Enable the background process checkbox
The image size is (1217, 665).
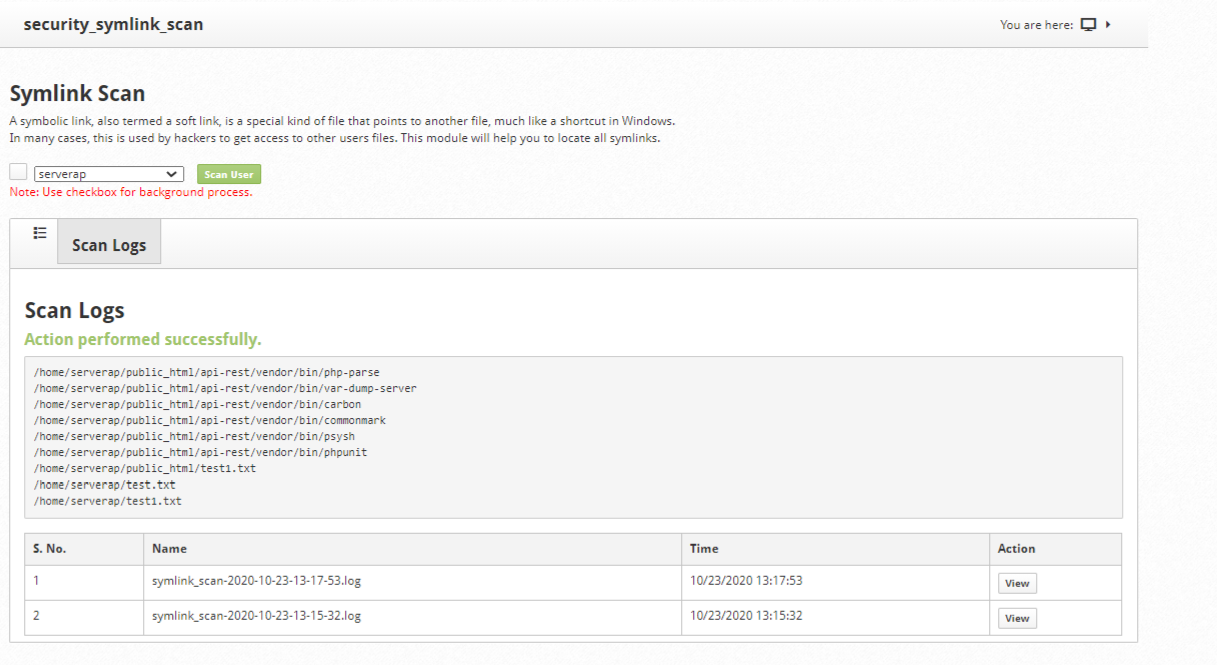tap(18, 172)
